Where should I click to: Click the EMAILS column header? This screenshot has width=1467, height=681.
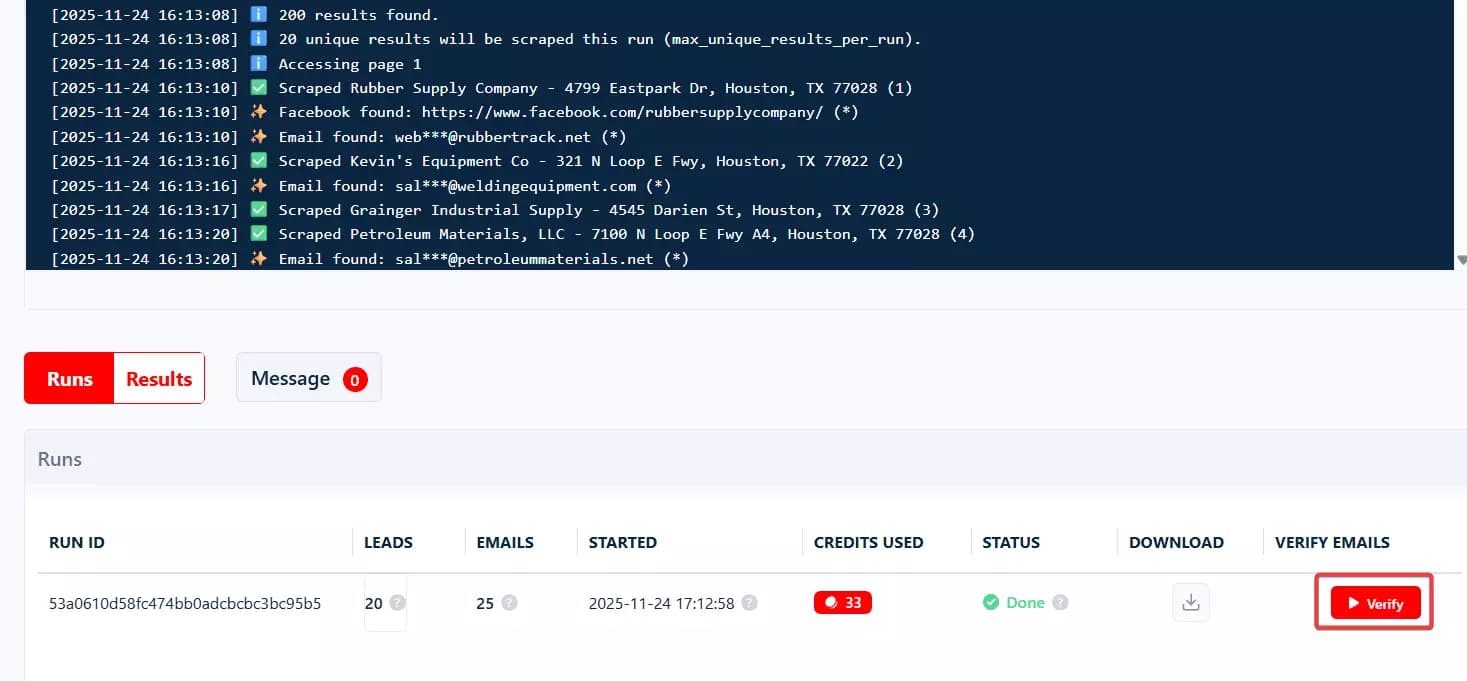[x=505, y=543]
